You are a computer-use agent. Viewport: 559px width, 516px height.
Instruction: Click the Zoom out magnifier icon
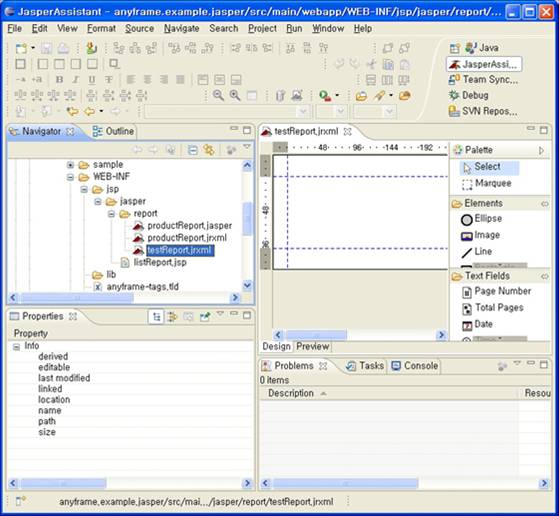click(x=218, y=95)
